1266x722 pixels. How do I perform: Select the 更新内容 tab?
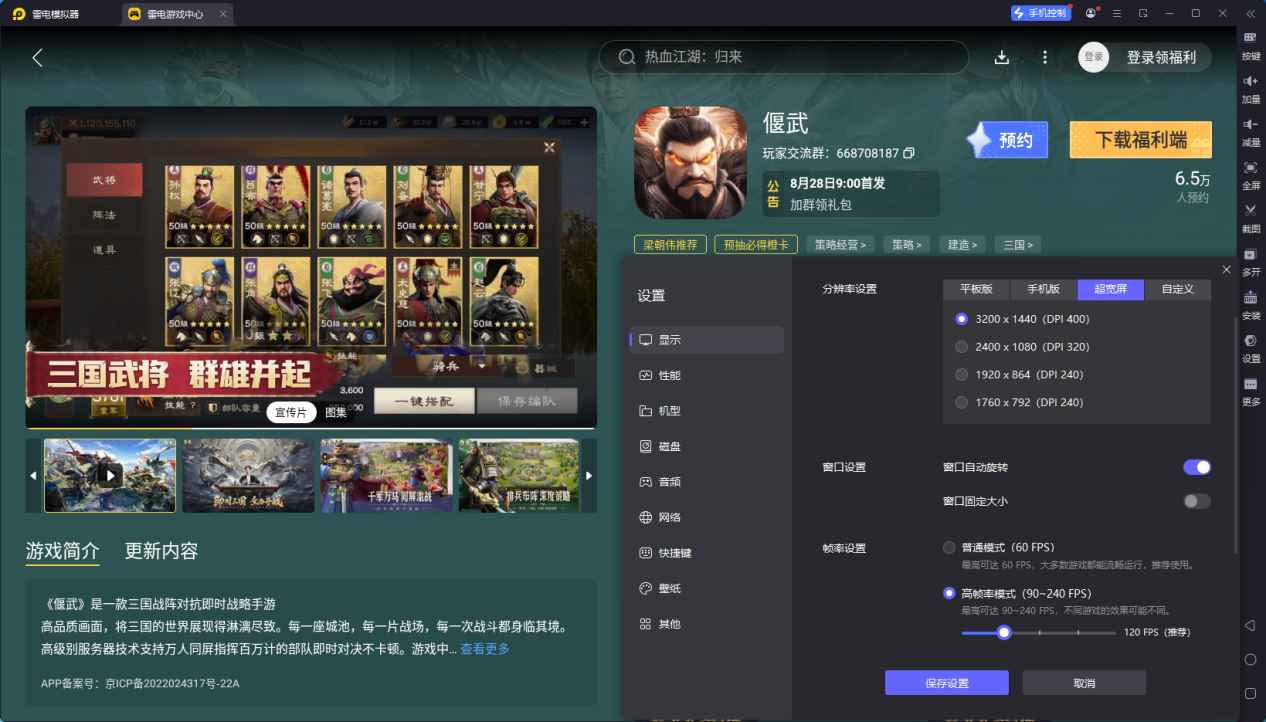coord(161,551)
